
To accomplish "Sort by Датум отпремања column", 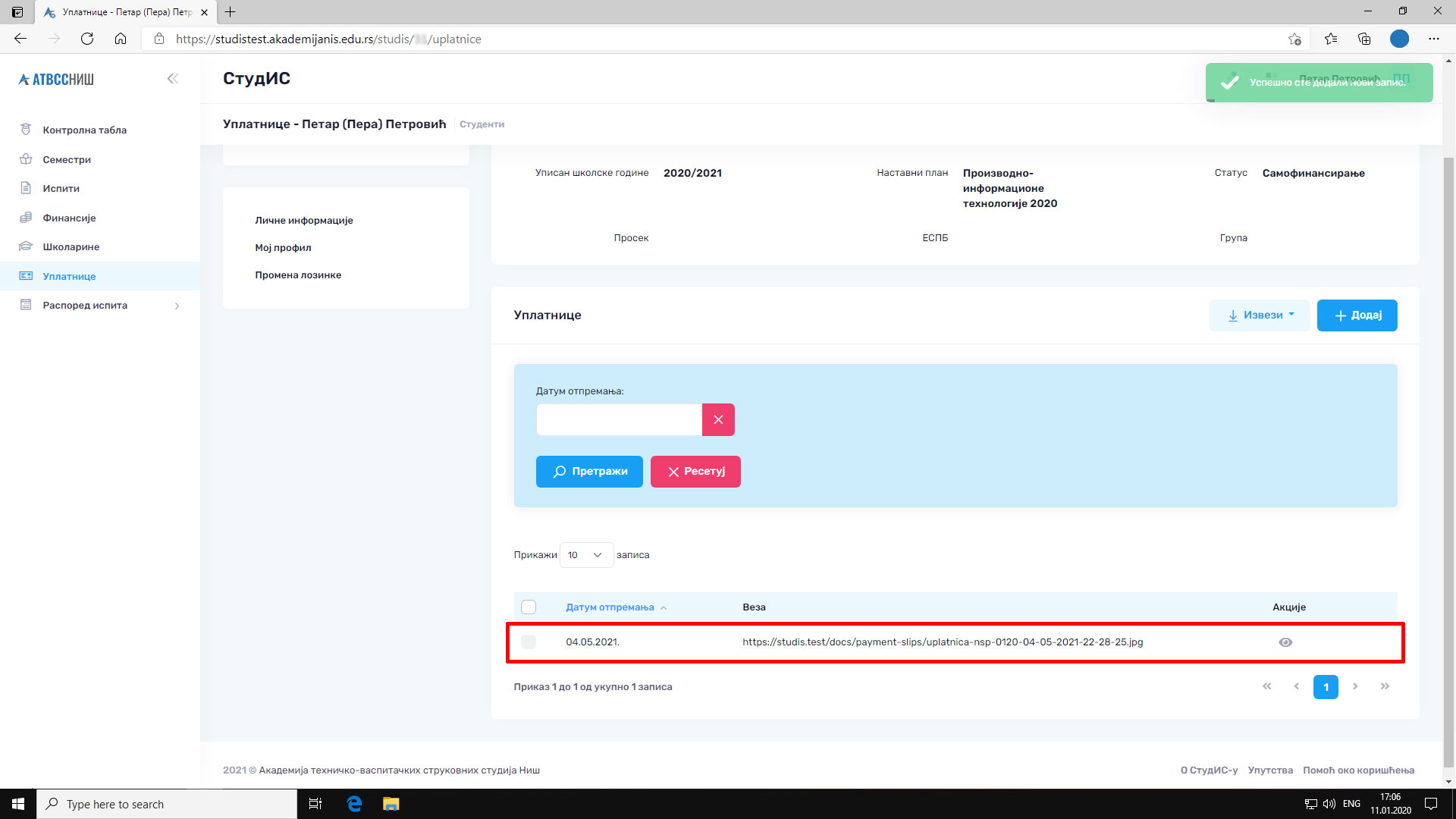I will click(616, 607).
